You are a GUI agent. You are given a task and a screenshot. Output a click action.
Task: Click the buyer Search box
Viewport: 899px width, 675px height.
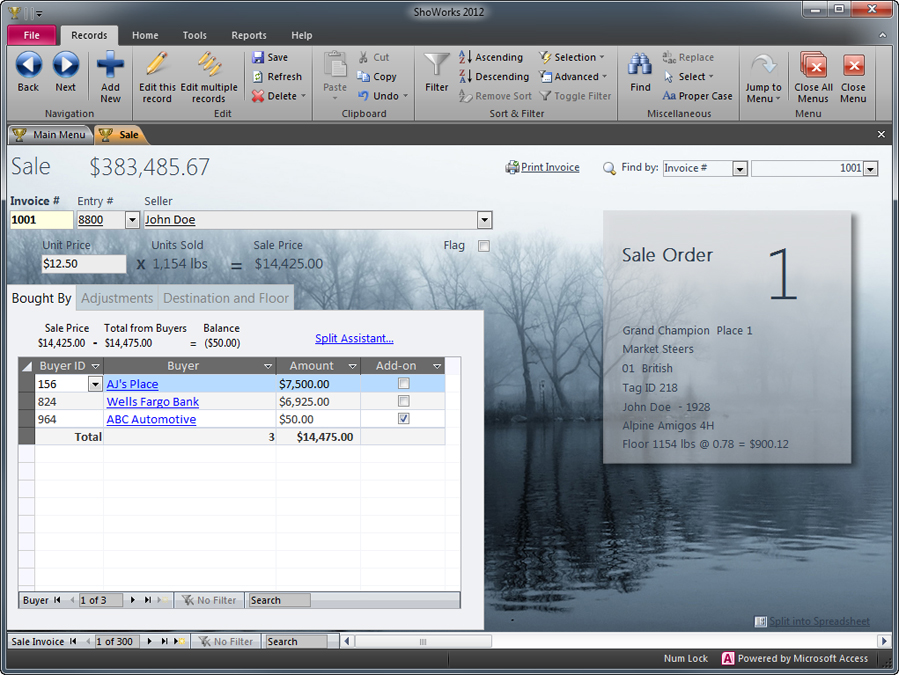coord(278,600)
